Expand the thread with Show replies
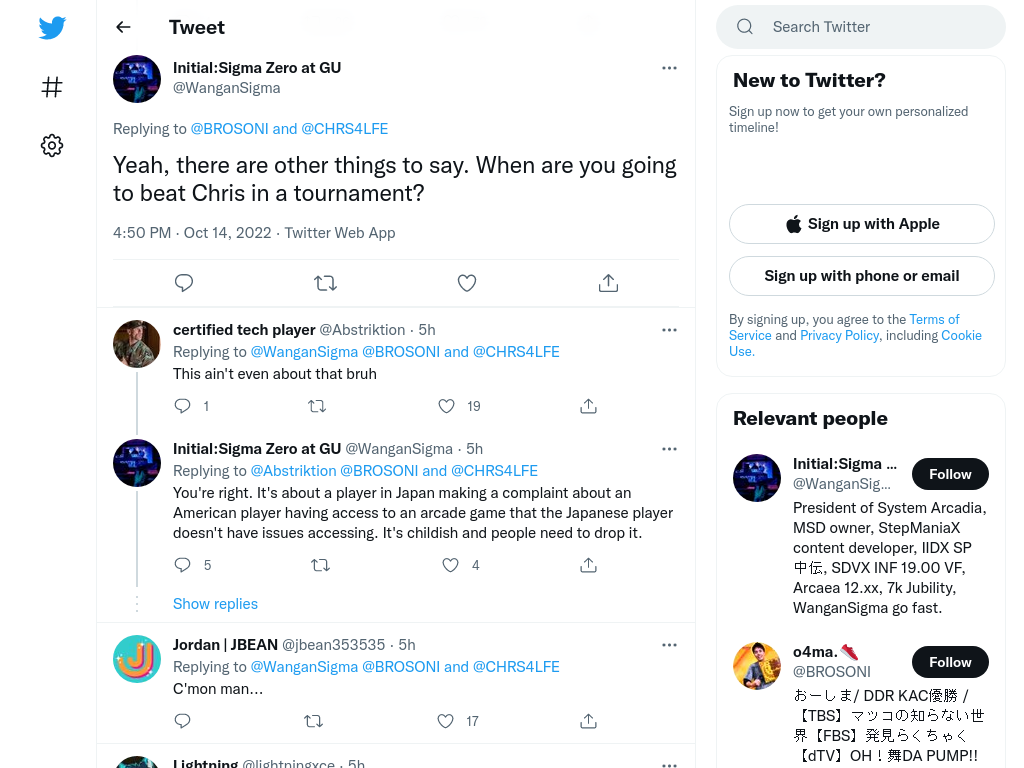 coord(216,604)
